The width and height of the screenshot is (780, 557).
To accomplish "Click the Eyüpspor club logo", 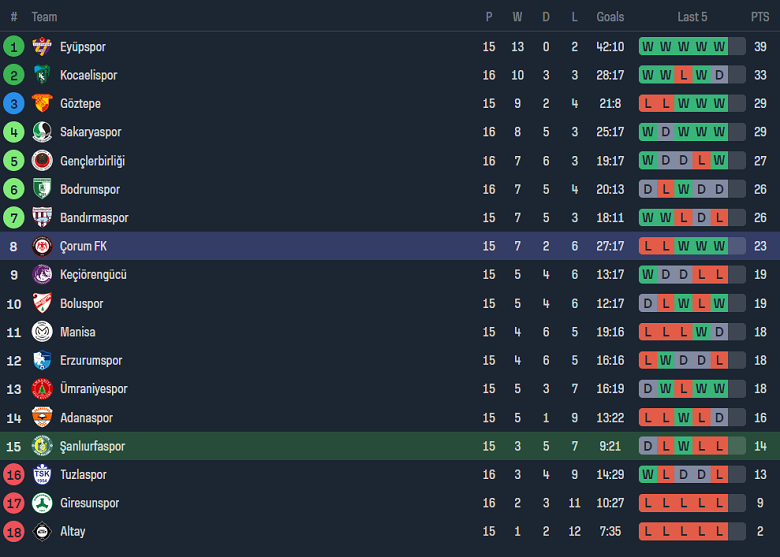I will (42, 47).
